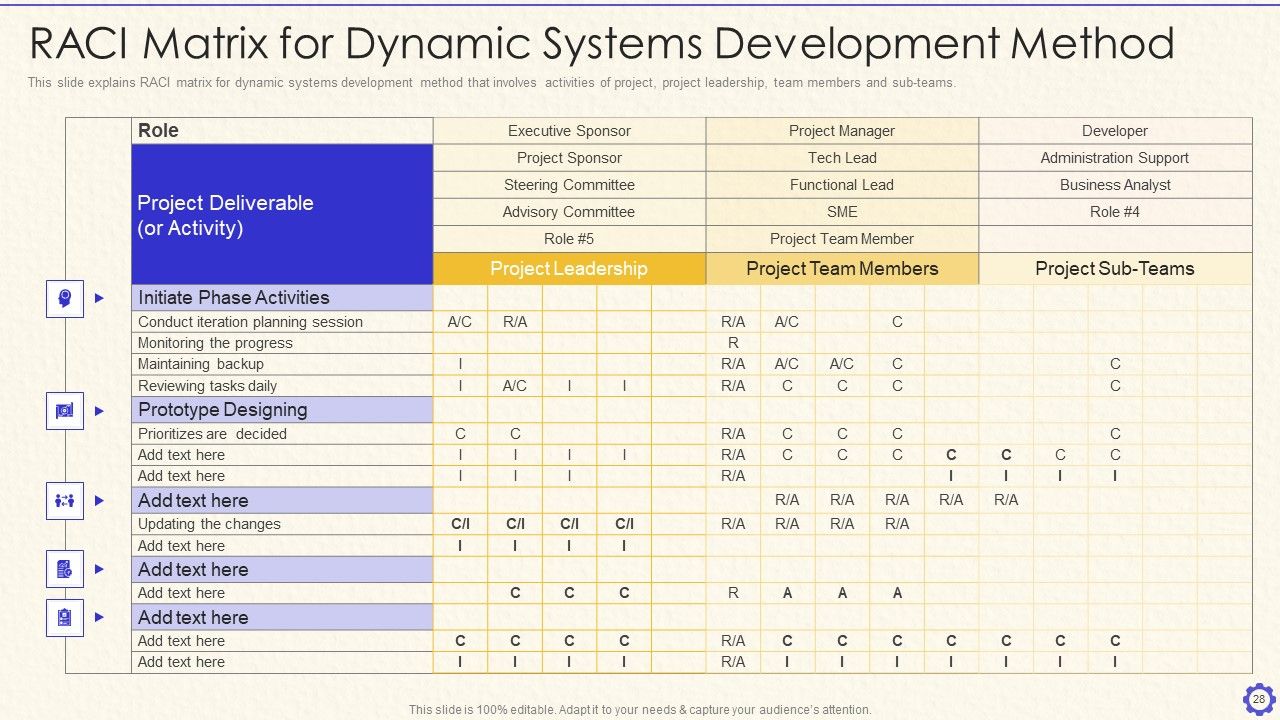Click the prototype icon beside Prototype Designing
1280x720 pixels.
pos(65,410)
